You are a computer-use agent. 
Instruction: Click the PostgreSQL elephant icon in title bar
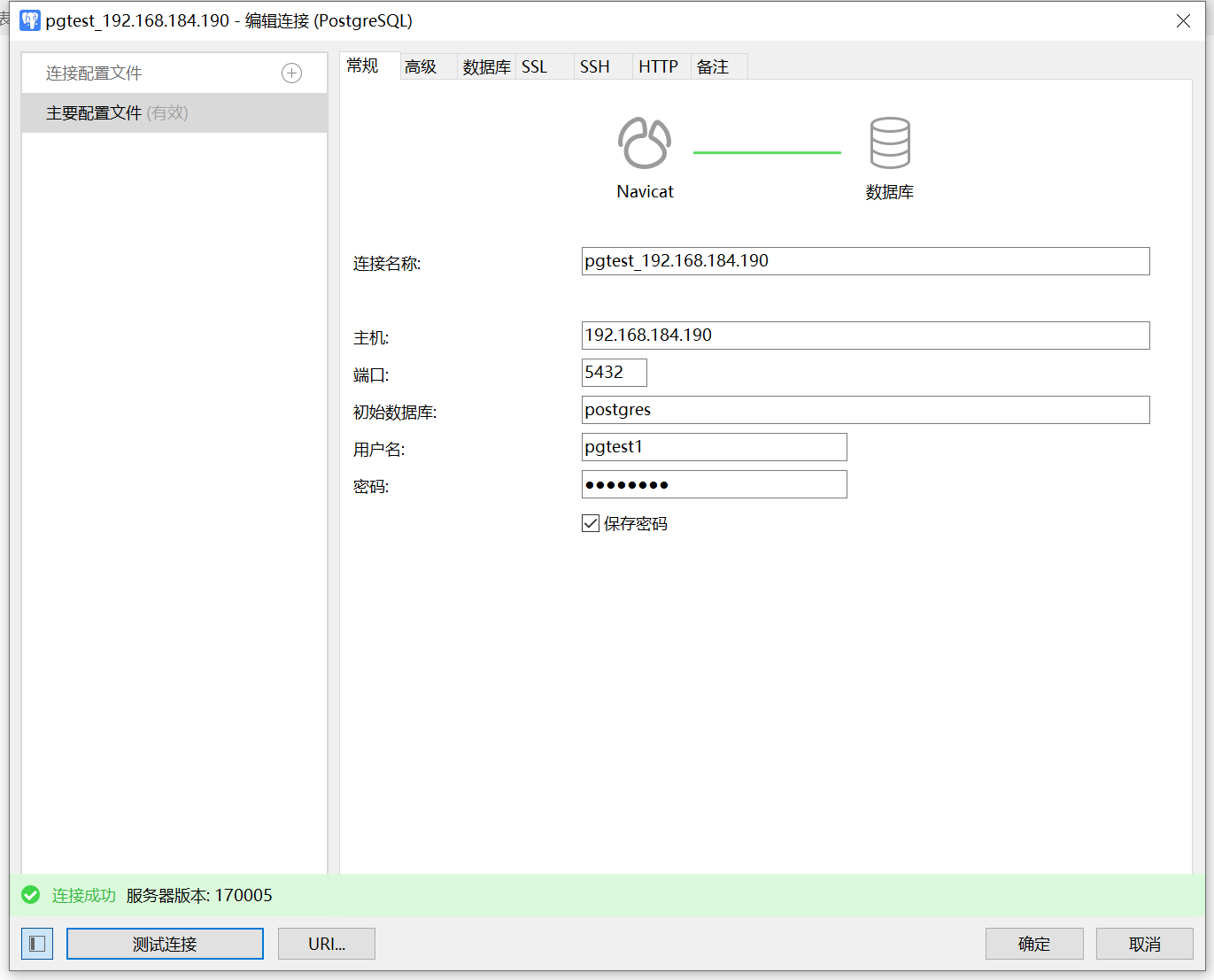(x=30, y=20)
